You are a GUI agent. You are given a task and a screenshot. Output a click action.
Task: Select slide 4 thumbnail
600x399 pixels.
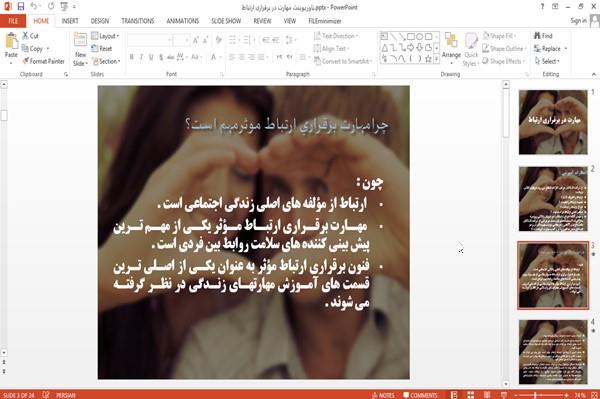point(553,352)
